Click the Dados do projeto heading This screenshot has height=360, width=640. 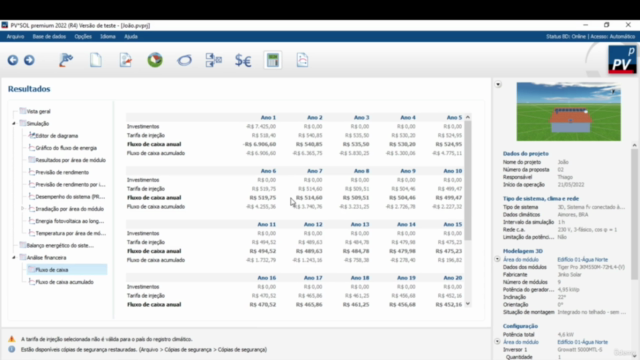point(526,154)
